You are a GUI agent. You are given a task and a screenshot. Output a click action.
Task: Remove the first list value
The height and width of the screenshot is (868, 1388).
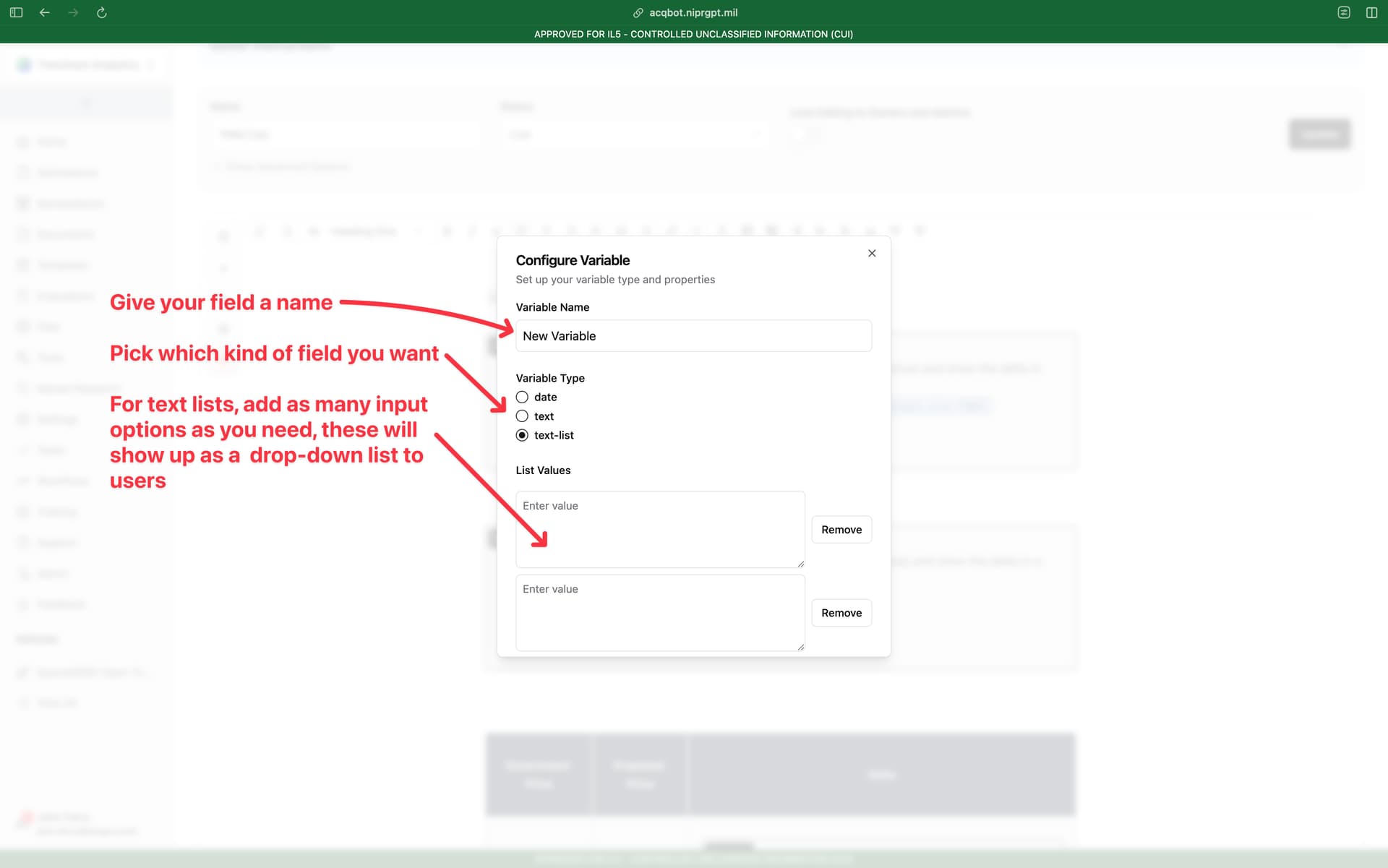pos(841,530)
